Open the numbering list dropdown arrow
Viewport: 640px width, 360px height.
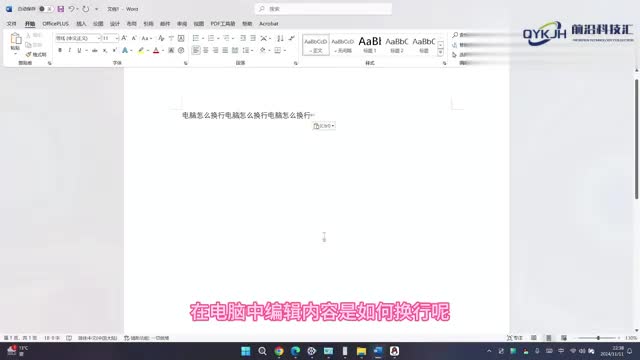[218, 38]
